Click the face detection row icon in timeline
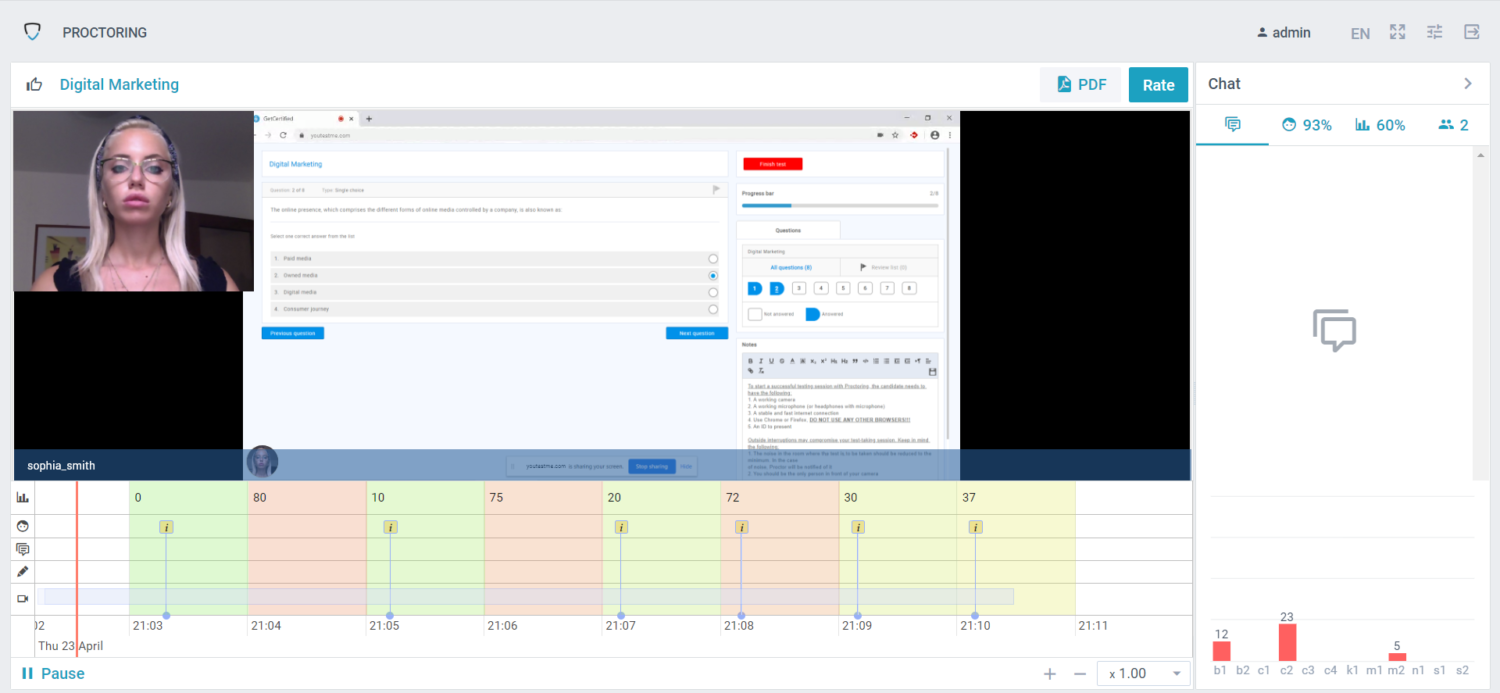This screenshot has height=693, width=1500. click(23, 526)
